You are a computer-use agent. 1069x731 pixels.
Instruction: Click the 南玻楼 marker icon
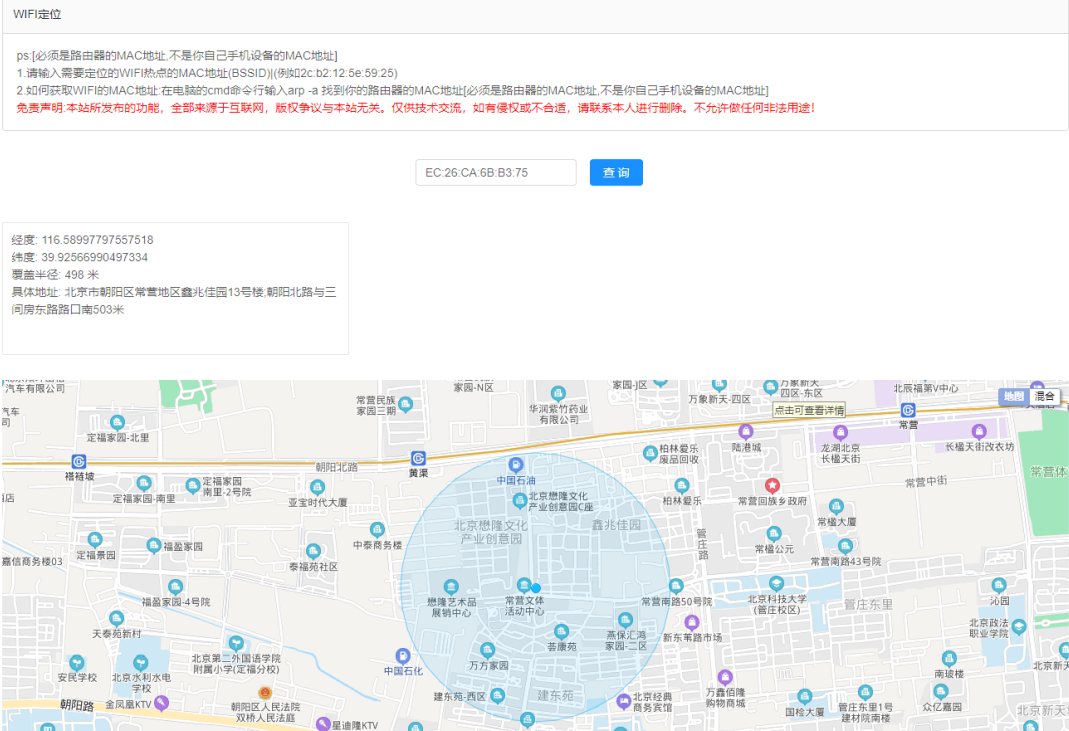coord(949,658)
